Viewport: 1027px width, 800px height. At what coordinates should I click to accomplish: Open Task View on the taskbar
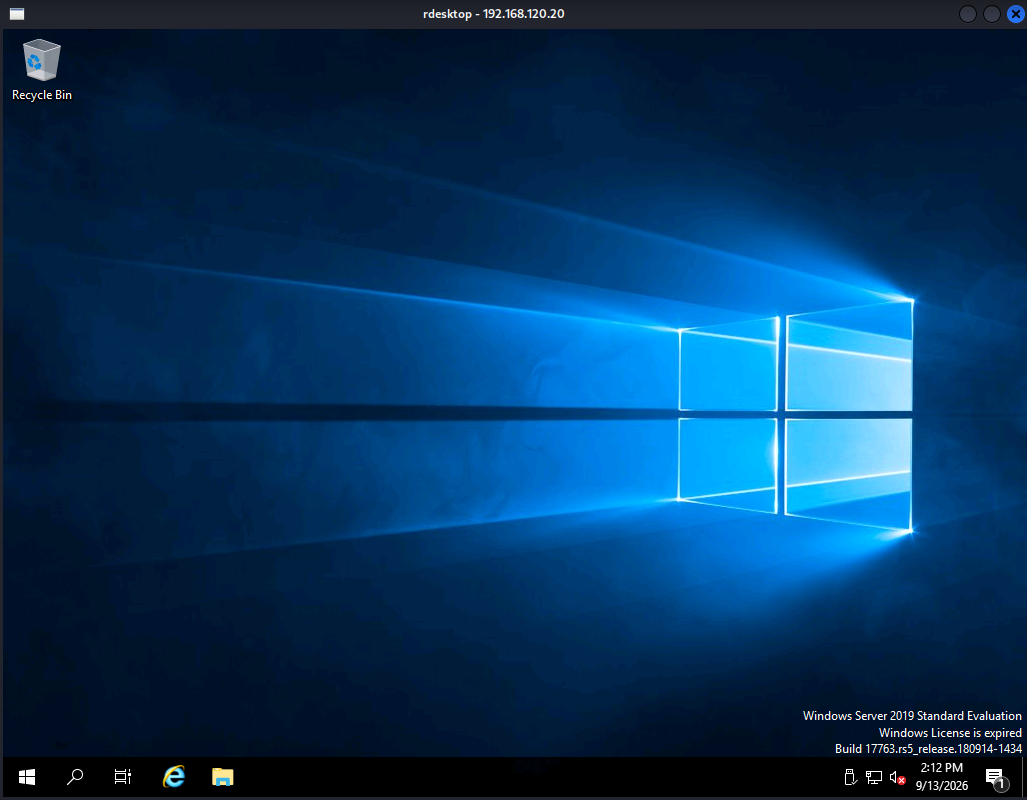122,777
